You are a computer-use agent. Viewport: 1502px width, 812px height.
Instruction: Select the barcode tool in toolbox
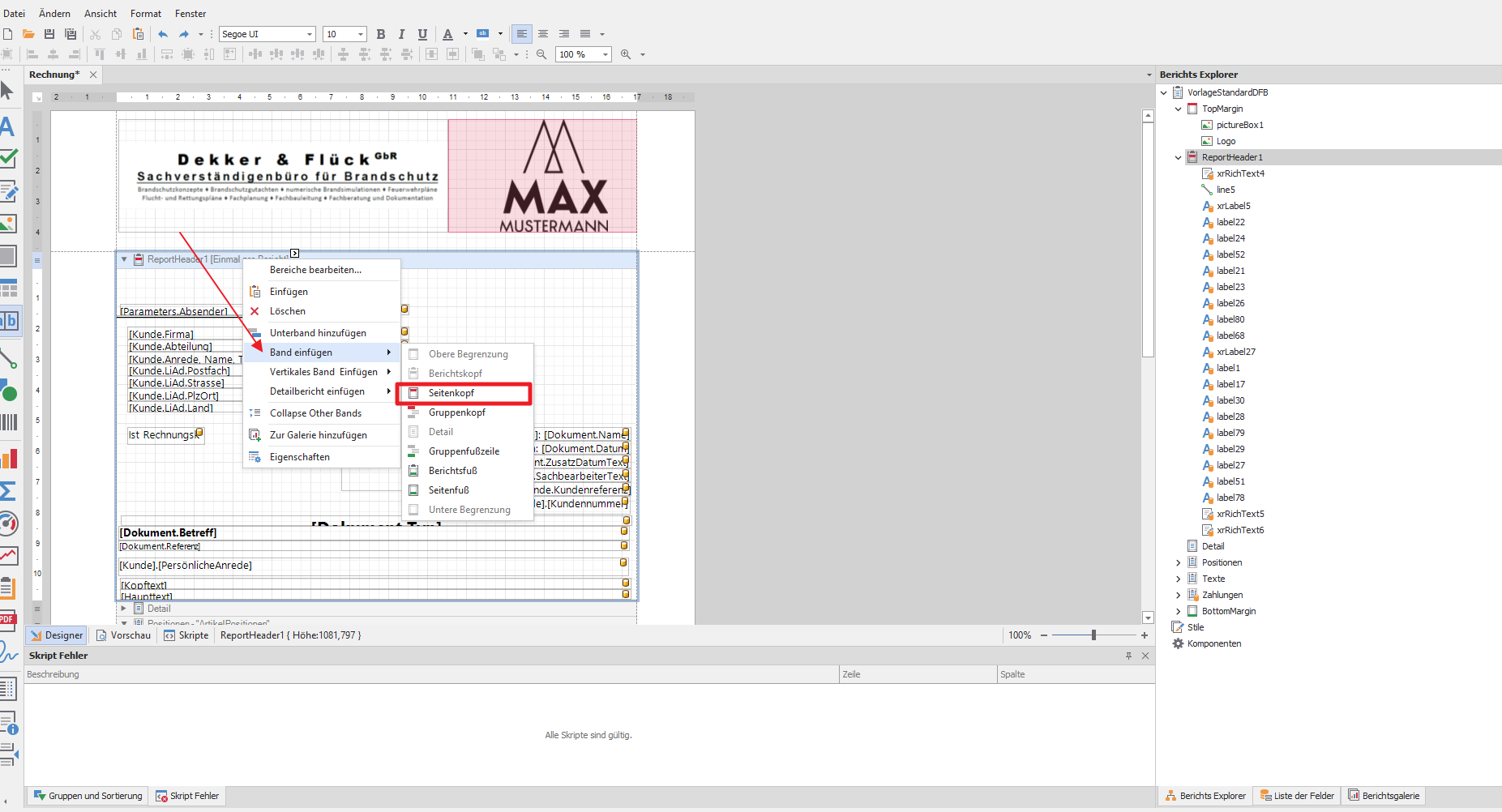(x=9, y=422)
